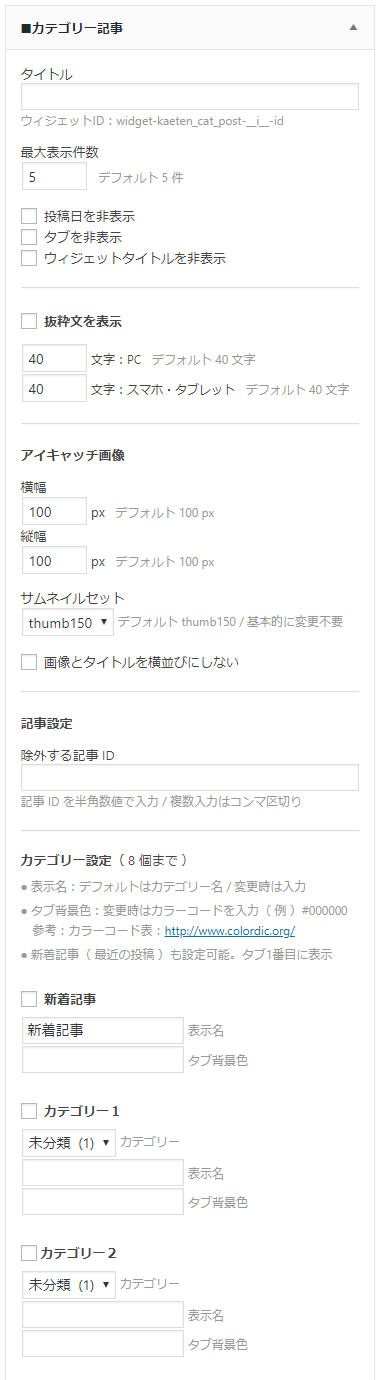Viewport: 380px width, 1380px height.
Task: Open the サムネイルセット thumb150 dropdown
Action: pos(67,622)
